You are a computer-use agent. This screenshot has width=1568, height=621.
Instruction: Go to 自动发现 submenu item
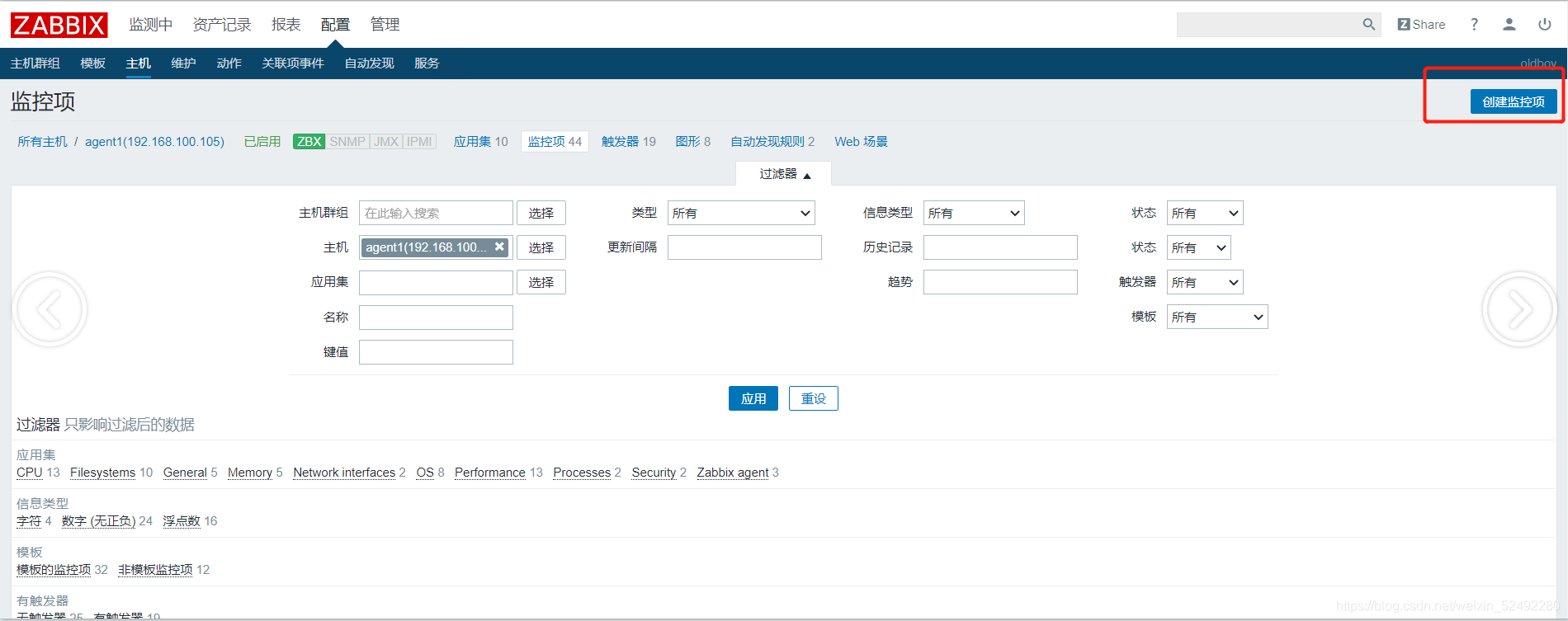coord(370,64)
